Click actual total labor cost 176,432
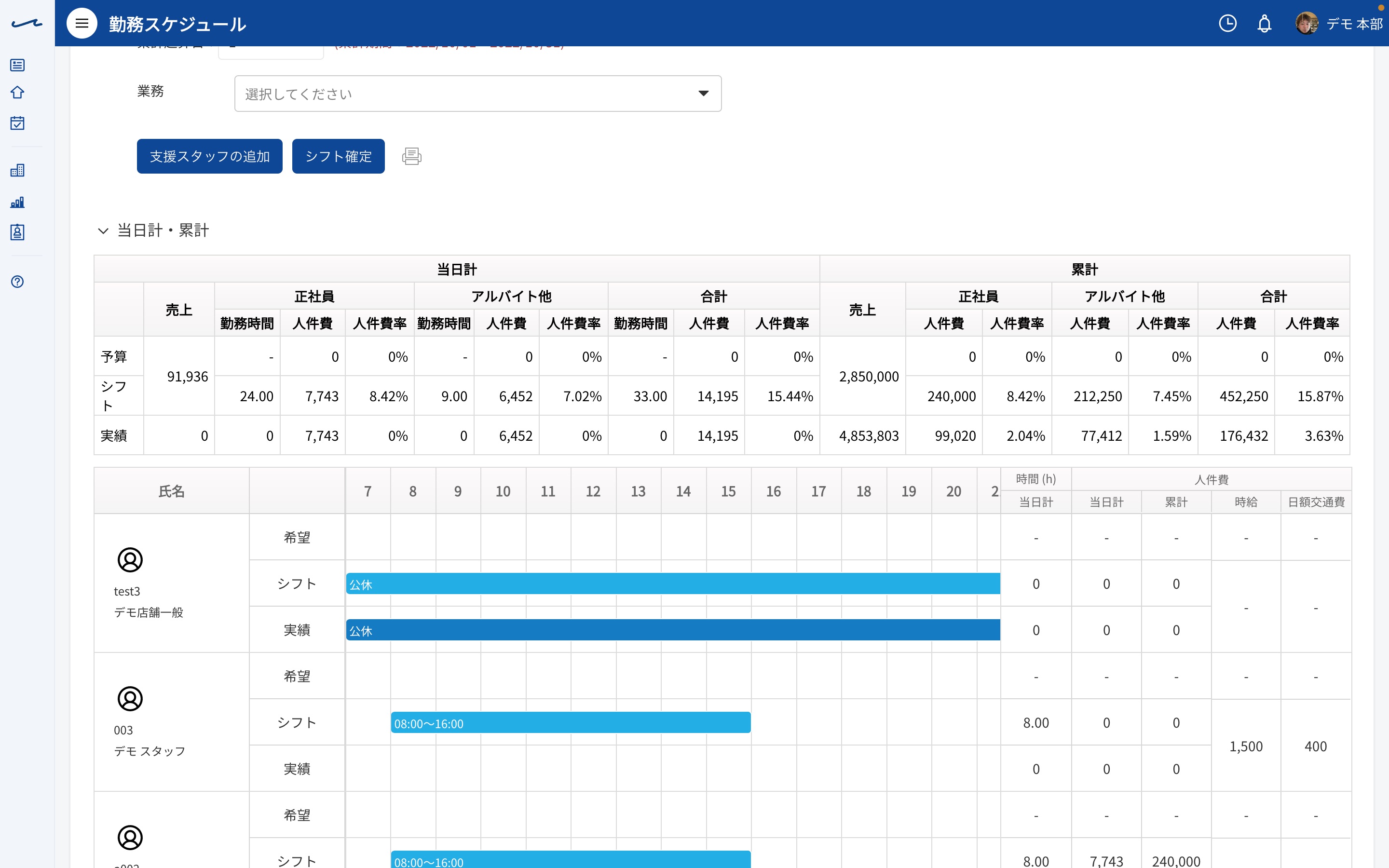The image size is (1389, 868). coord(1244,436)
